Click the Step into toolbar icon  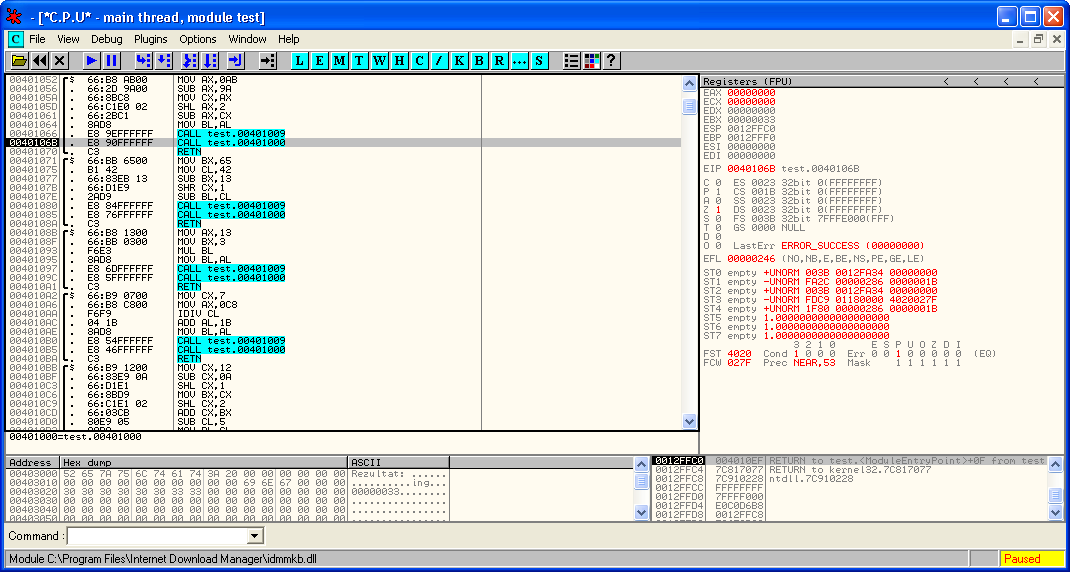pos(143,61)
